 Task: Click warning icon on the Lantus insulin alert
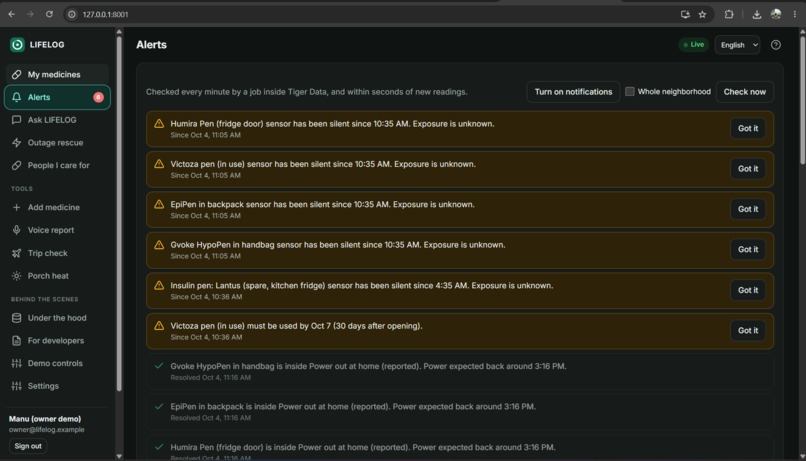pyautogui.click(x=159, y=285)
